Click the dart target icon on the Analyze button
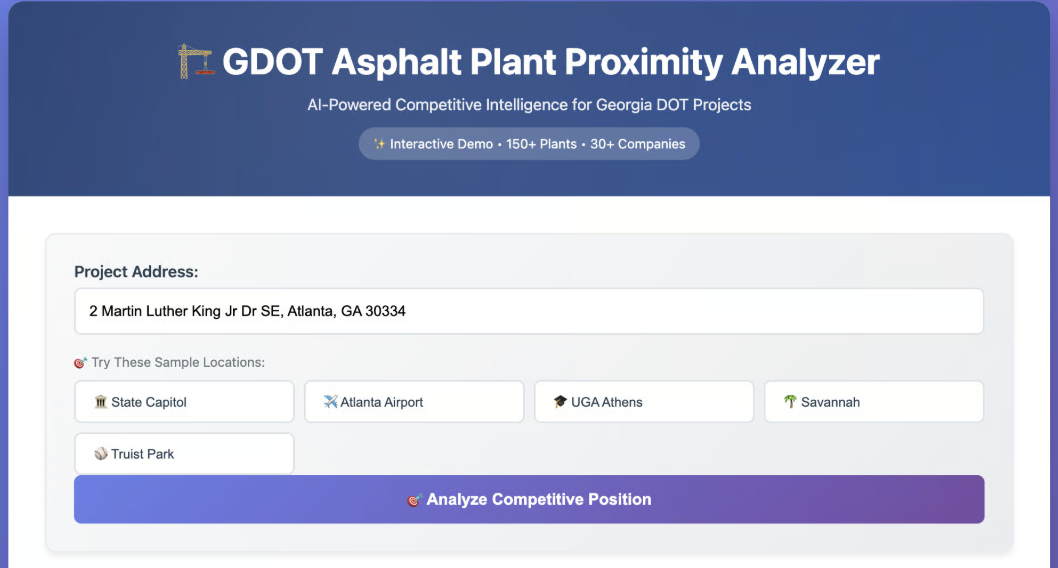 414,500
